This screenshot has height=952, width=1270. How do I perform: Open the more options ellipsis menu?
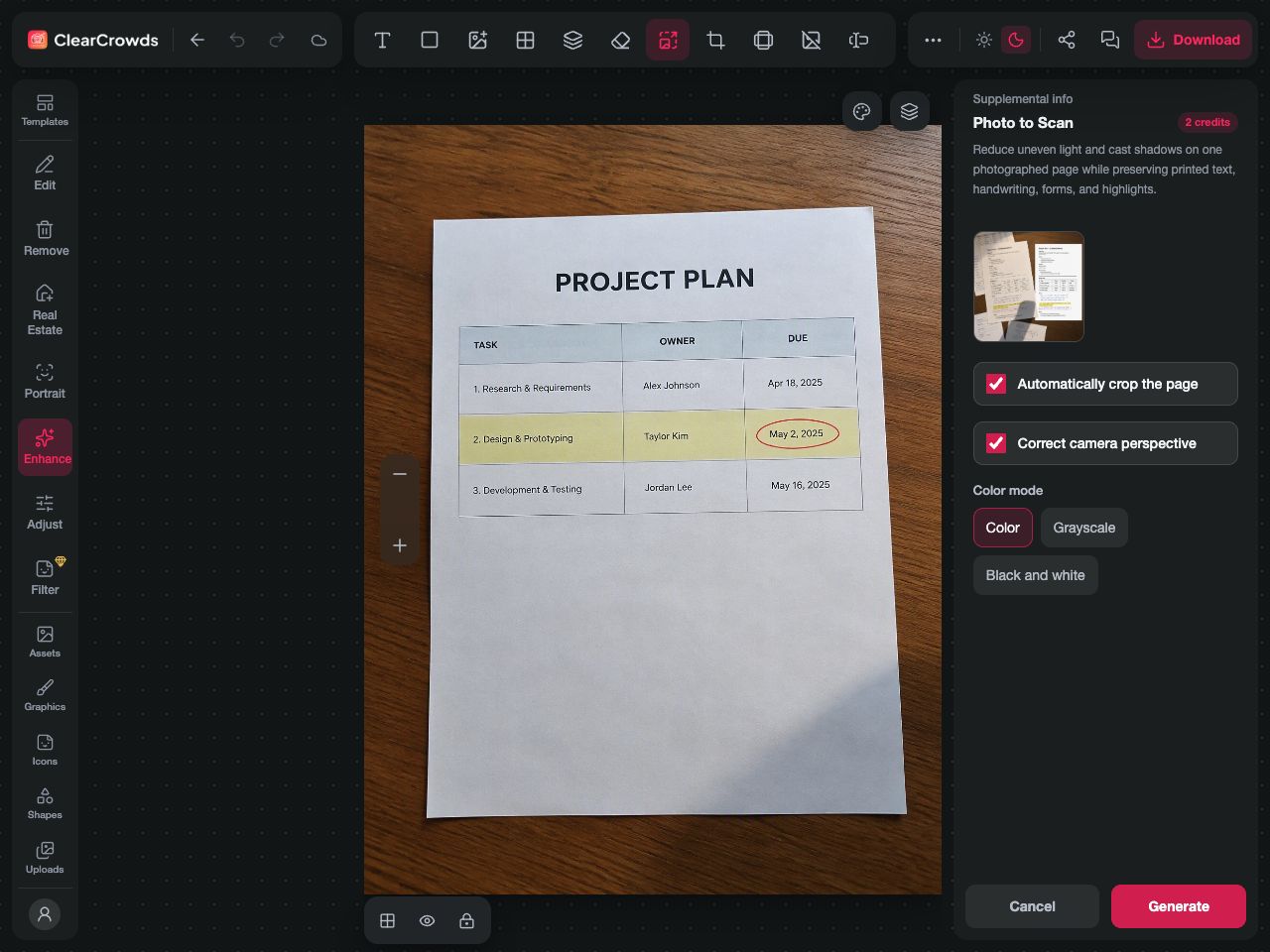(933, 40)
